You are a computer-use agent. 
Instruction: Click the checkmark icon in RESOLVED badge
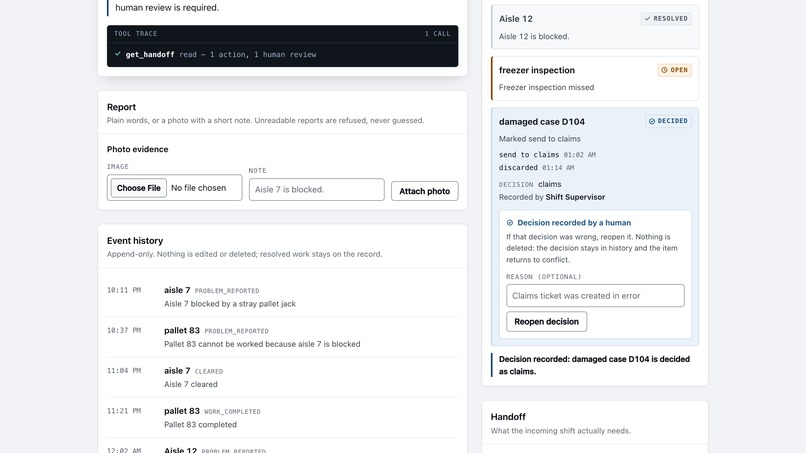tap(647, 19)
